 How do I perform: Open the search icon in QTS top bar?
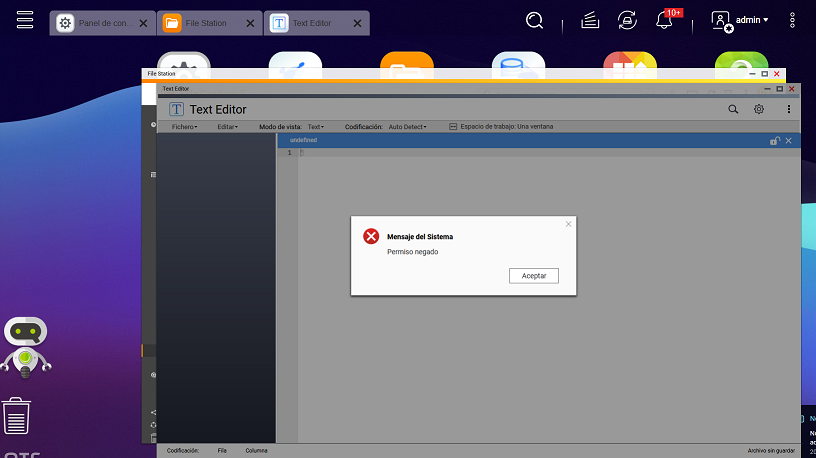click(x=535, y=21)
